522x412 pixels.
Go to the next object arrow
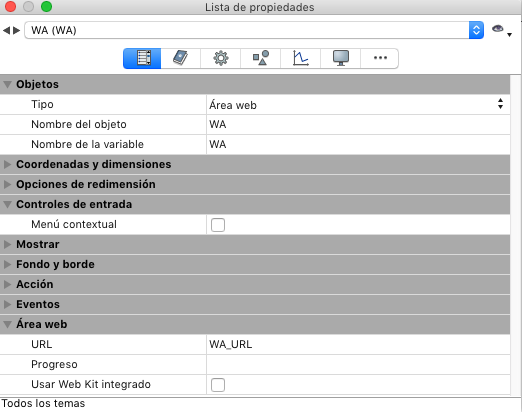(17, 31)
